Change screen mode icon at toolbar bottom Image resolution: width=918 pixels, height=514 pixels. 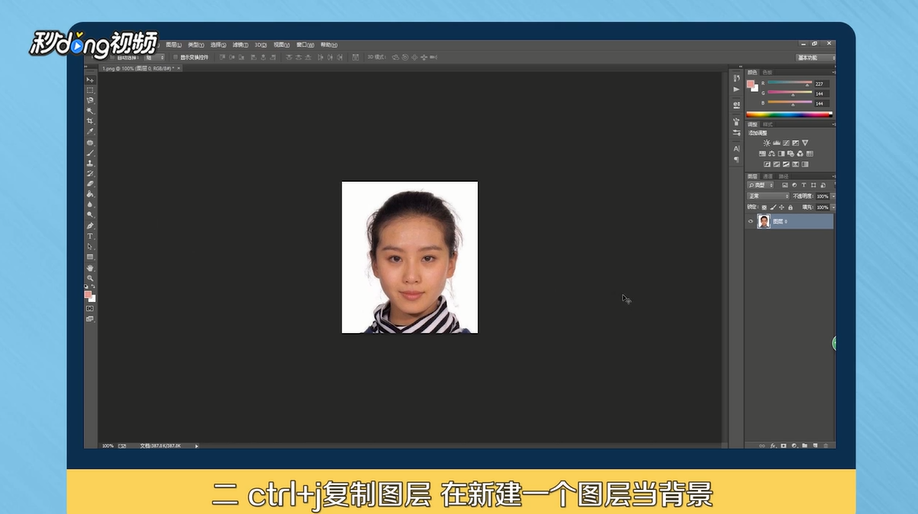coord(90,319)
